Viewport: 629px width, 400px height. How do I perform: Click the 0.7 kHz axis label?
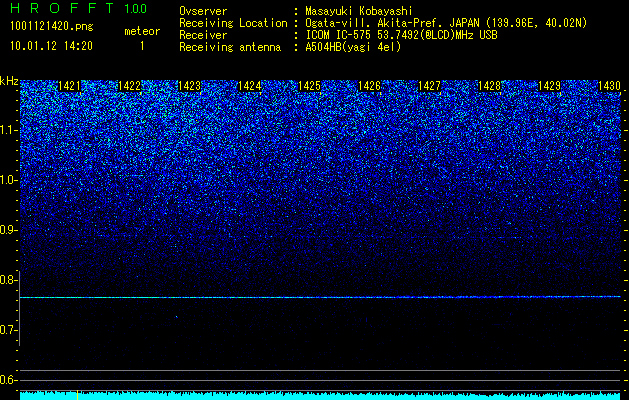9,330
